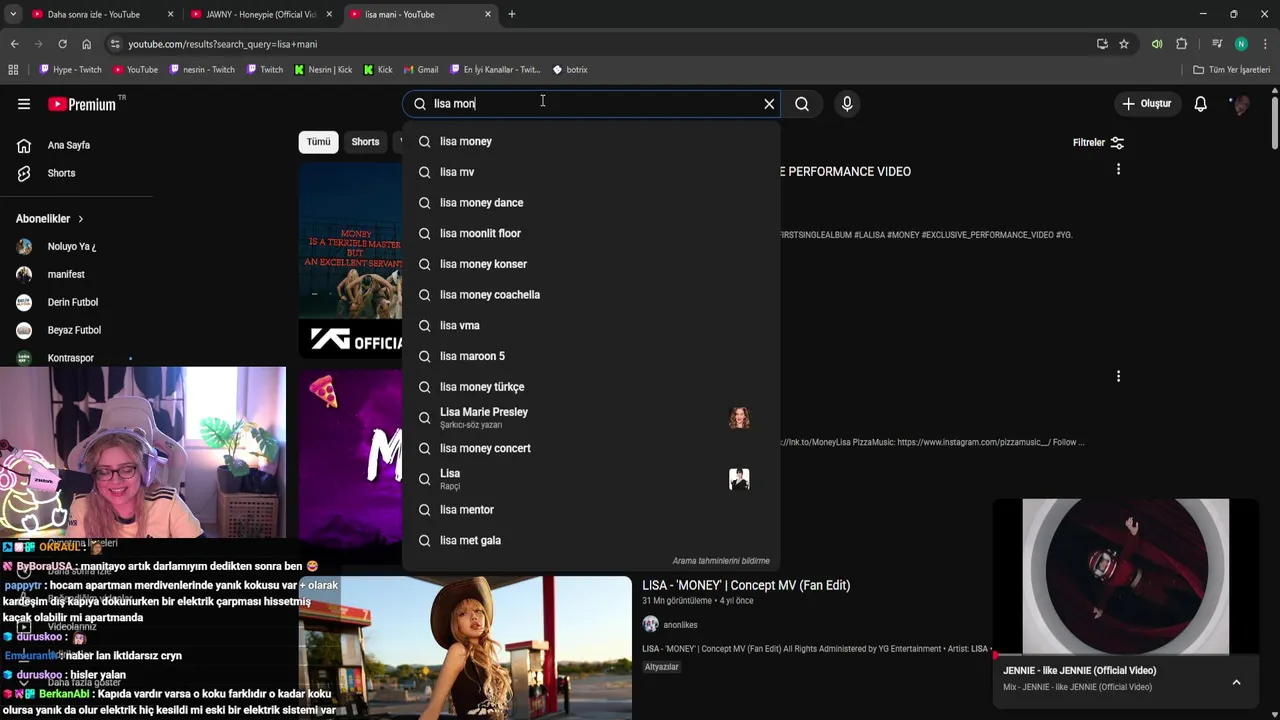Open the anonlikes channel link
1280x720 pixels.
click(680, 625)
